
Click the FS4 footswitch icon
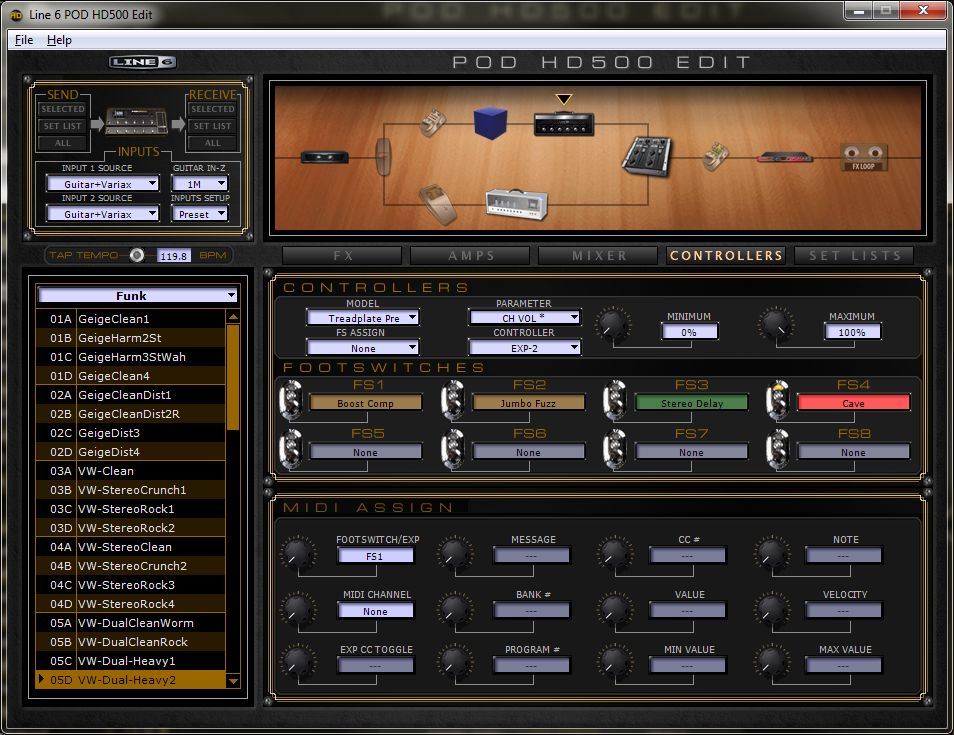click(778, 400)
